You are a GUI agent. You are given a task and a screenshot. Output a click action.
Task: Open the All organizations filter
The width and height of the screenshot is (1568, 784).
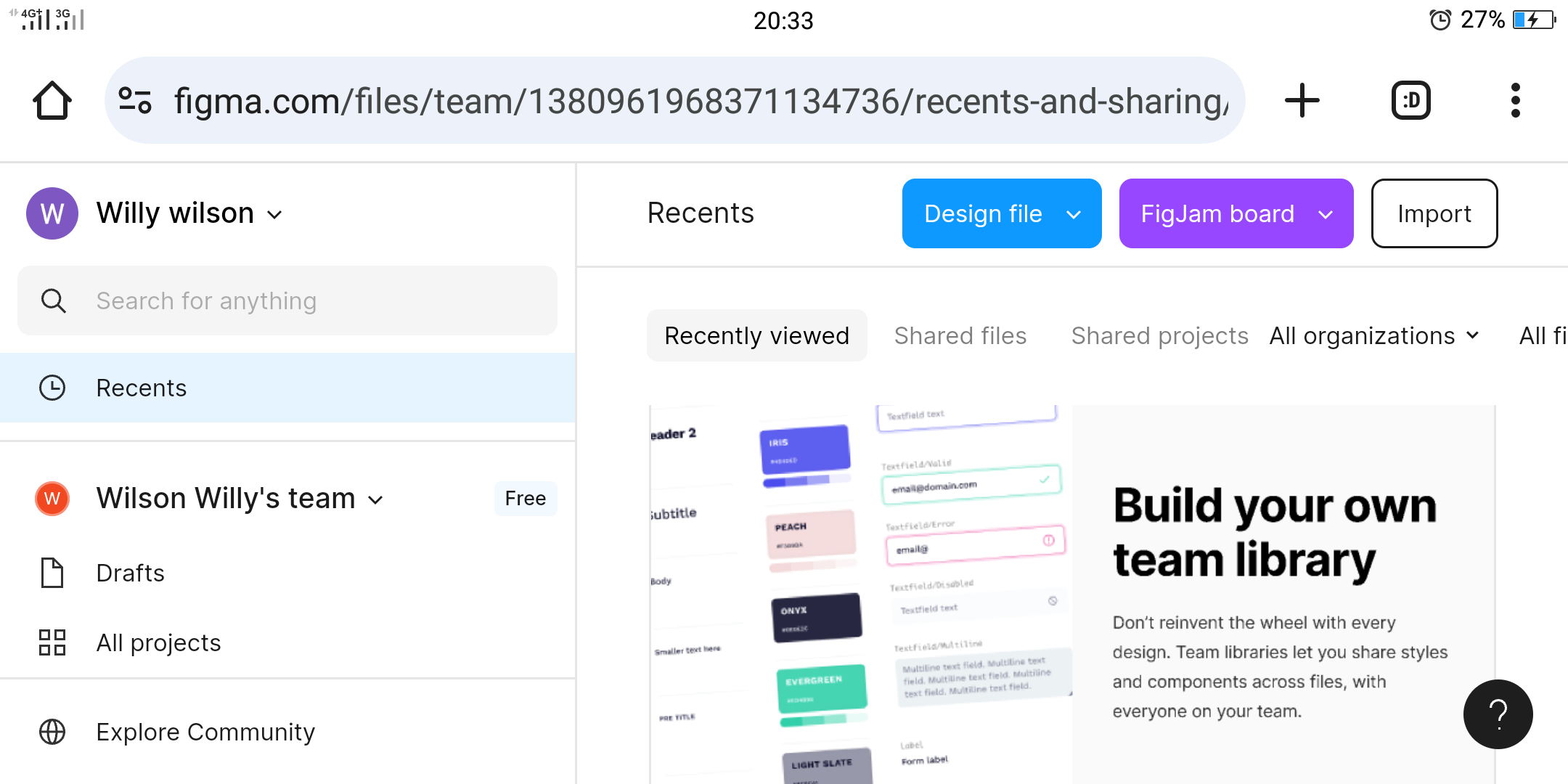pyautogui.click(x=1373, y=336)
